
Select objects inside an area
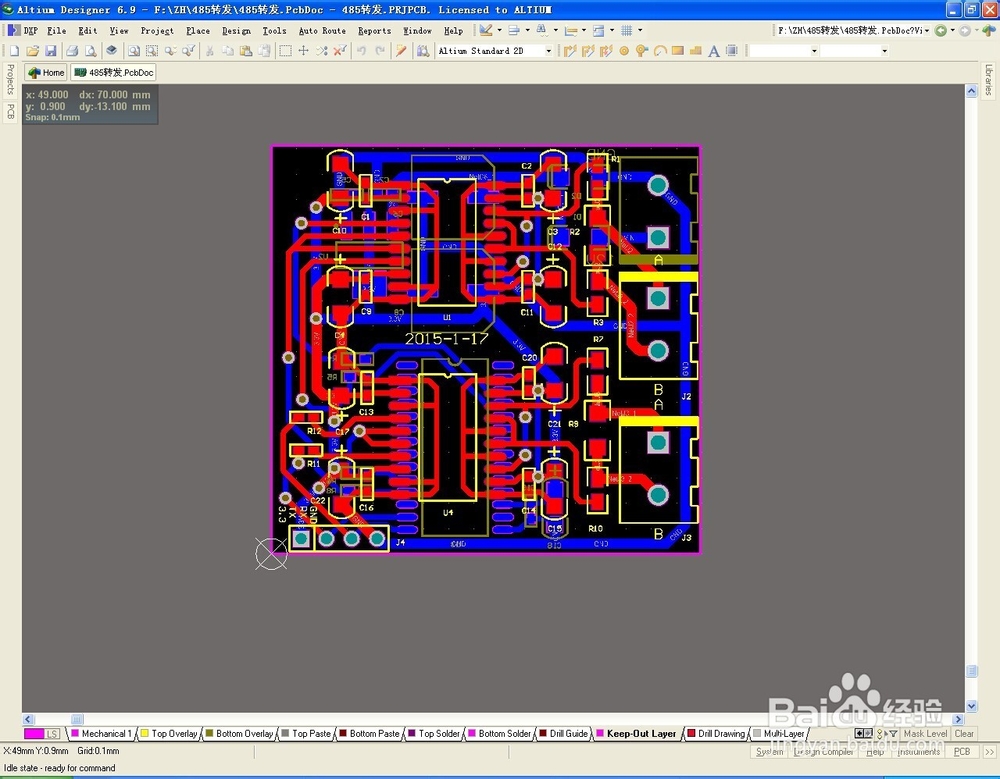(x=286, y=51)
